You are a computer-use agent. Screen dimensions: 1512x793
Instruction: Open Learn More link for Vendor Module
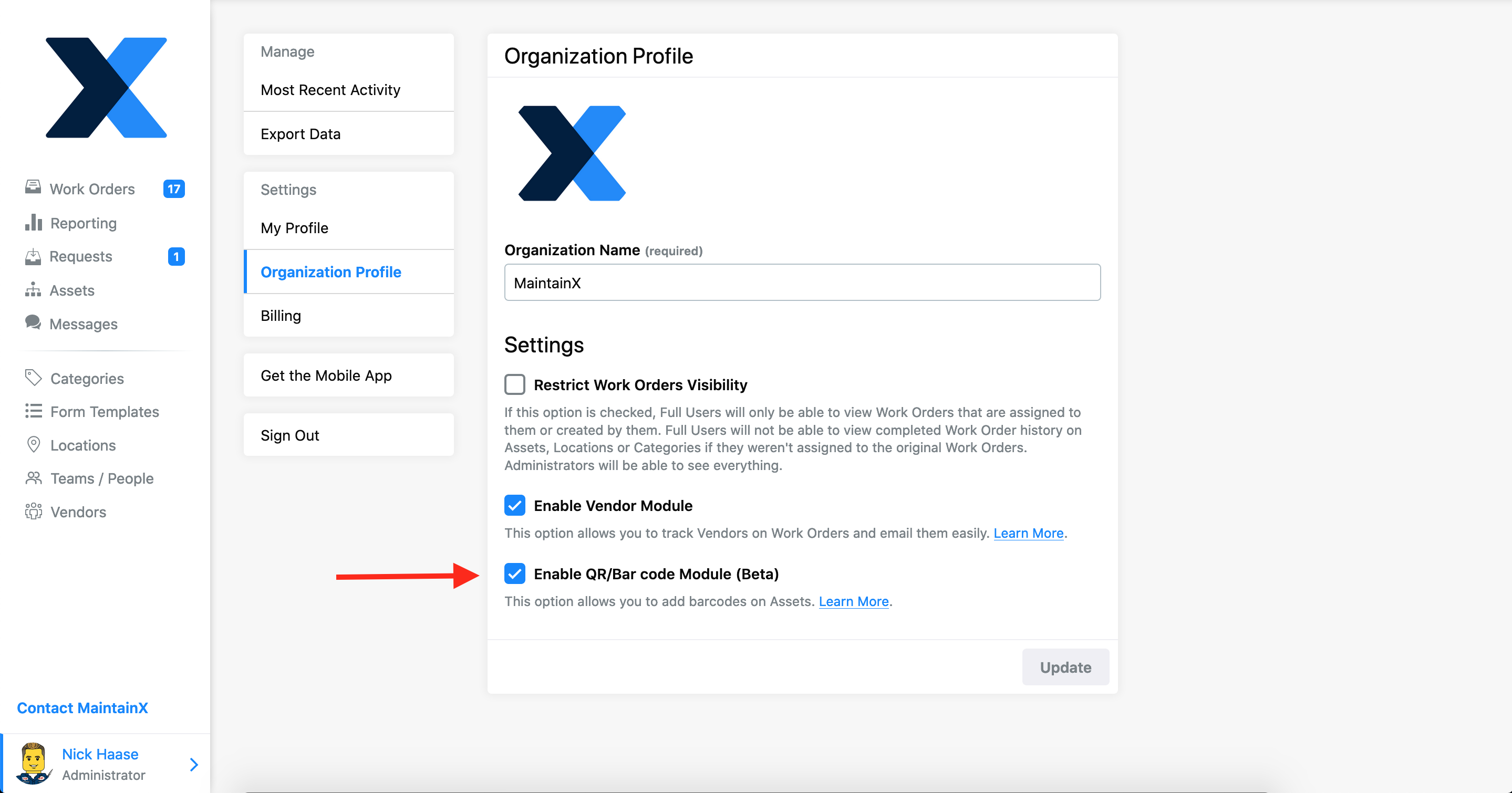(1028, 533)
